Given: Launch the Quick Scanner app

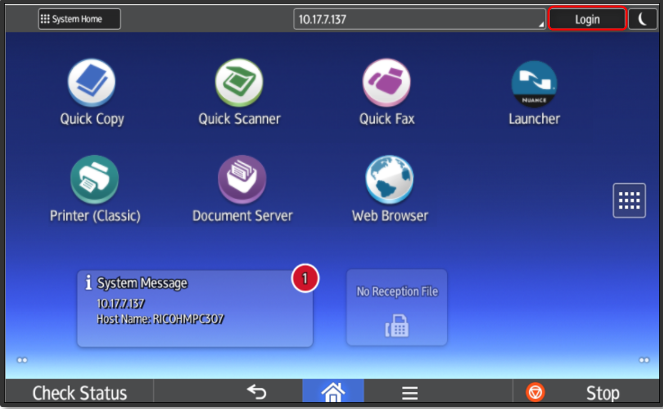Looking at the screenshot, I should pyautogui.click(x=239, y=84).
